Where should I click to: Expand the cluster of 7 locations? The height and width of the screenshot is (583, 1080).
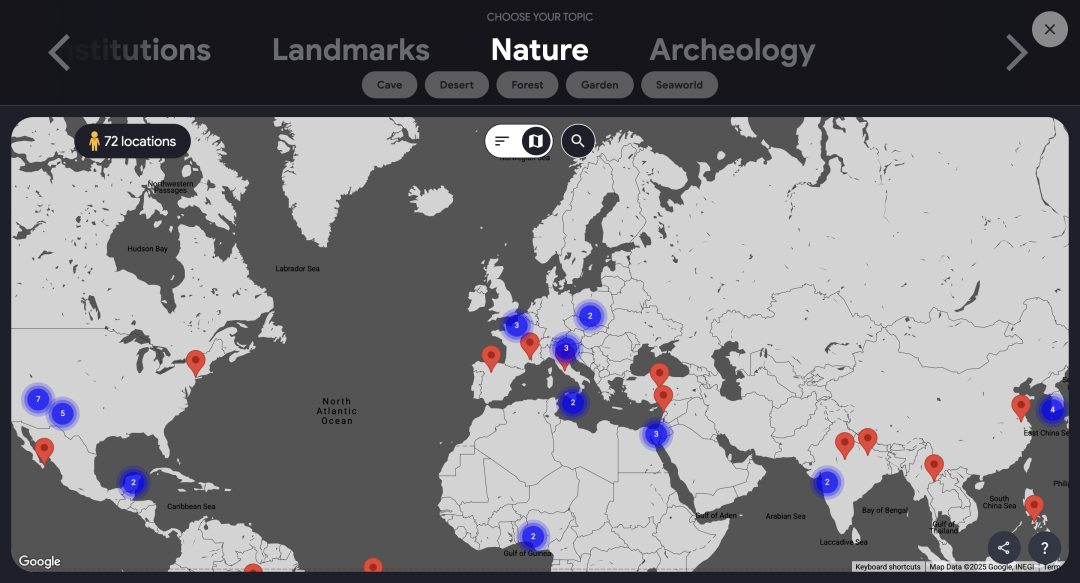tap(38, 399)
